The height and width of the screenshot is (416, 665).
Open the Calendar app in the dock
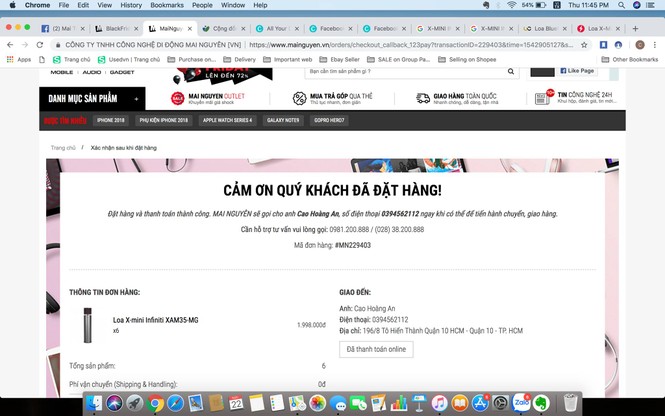(236, 403)
